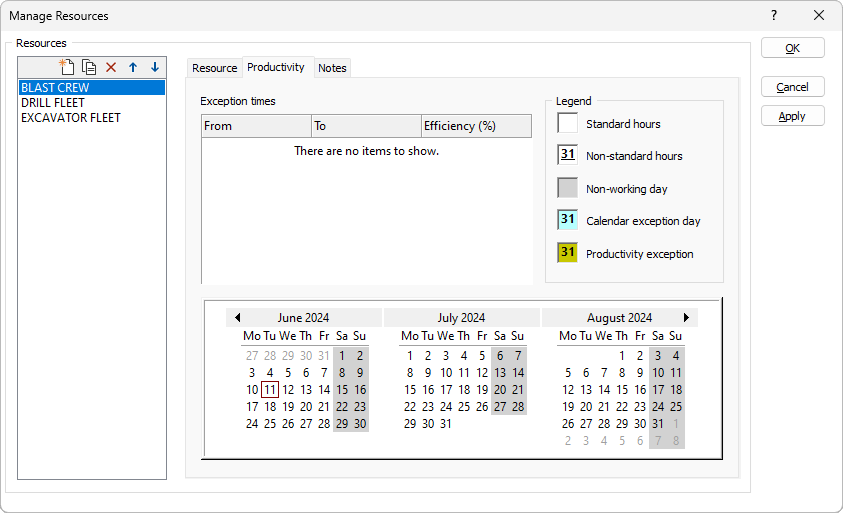Click the From column header

click(256, 126)
